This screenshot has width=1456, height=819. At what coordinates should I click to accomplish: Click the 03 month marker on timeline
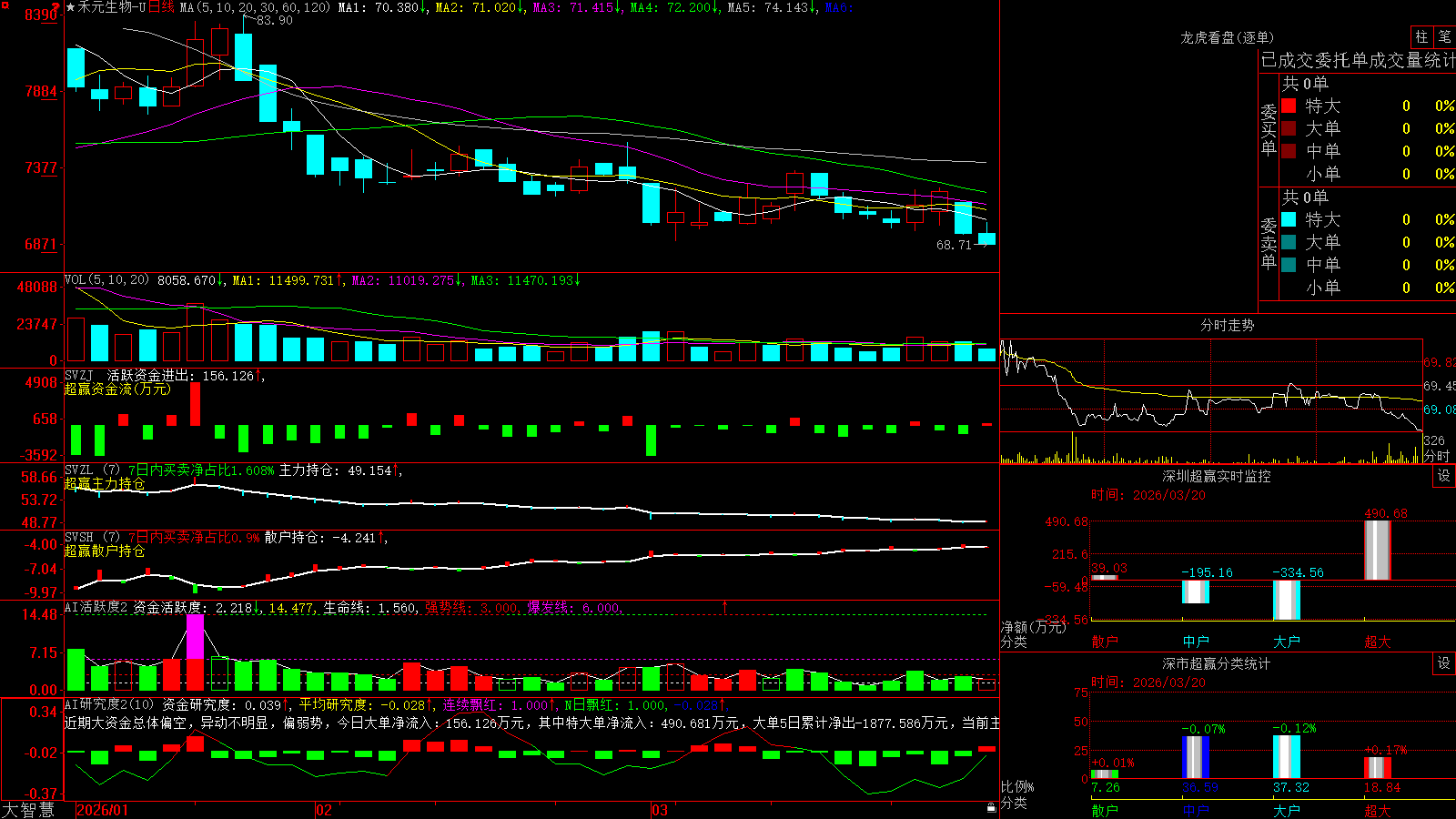(x=660, y=810)
